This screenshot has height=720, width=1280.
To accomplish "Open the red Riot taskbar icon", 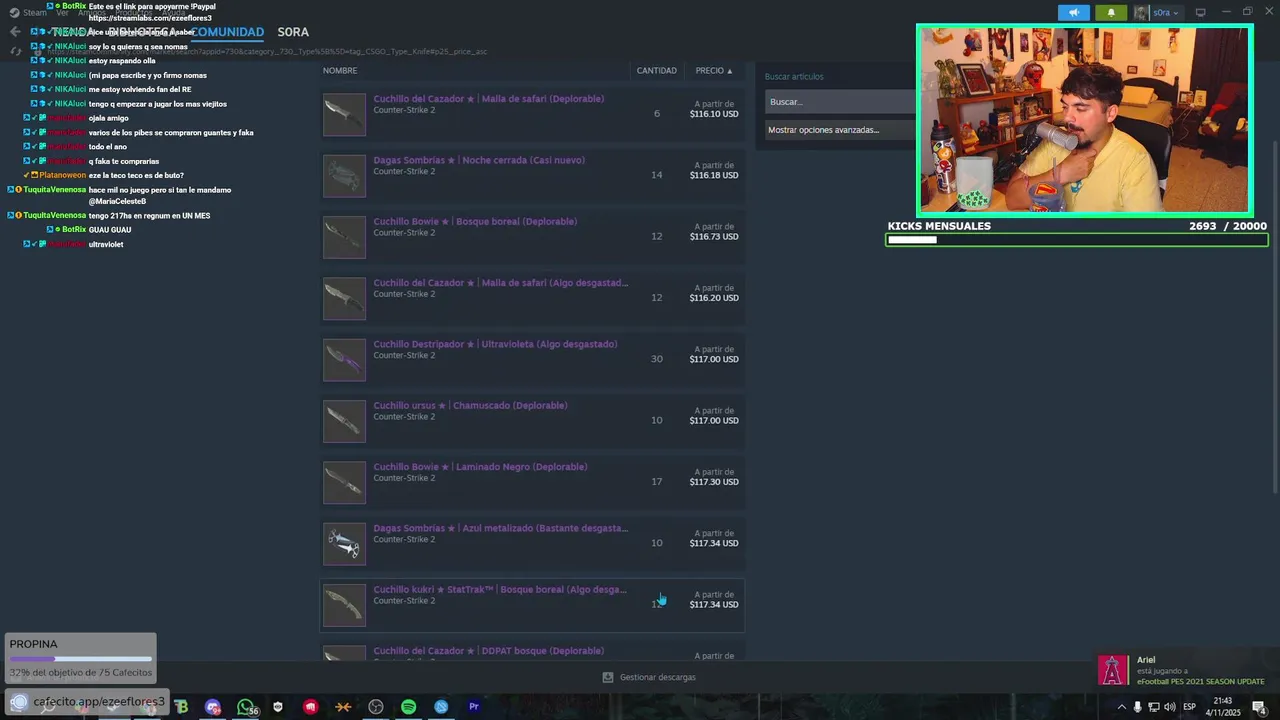I will tap(311, 707).
